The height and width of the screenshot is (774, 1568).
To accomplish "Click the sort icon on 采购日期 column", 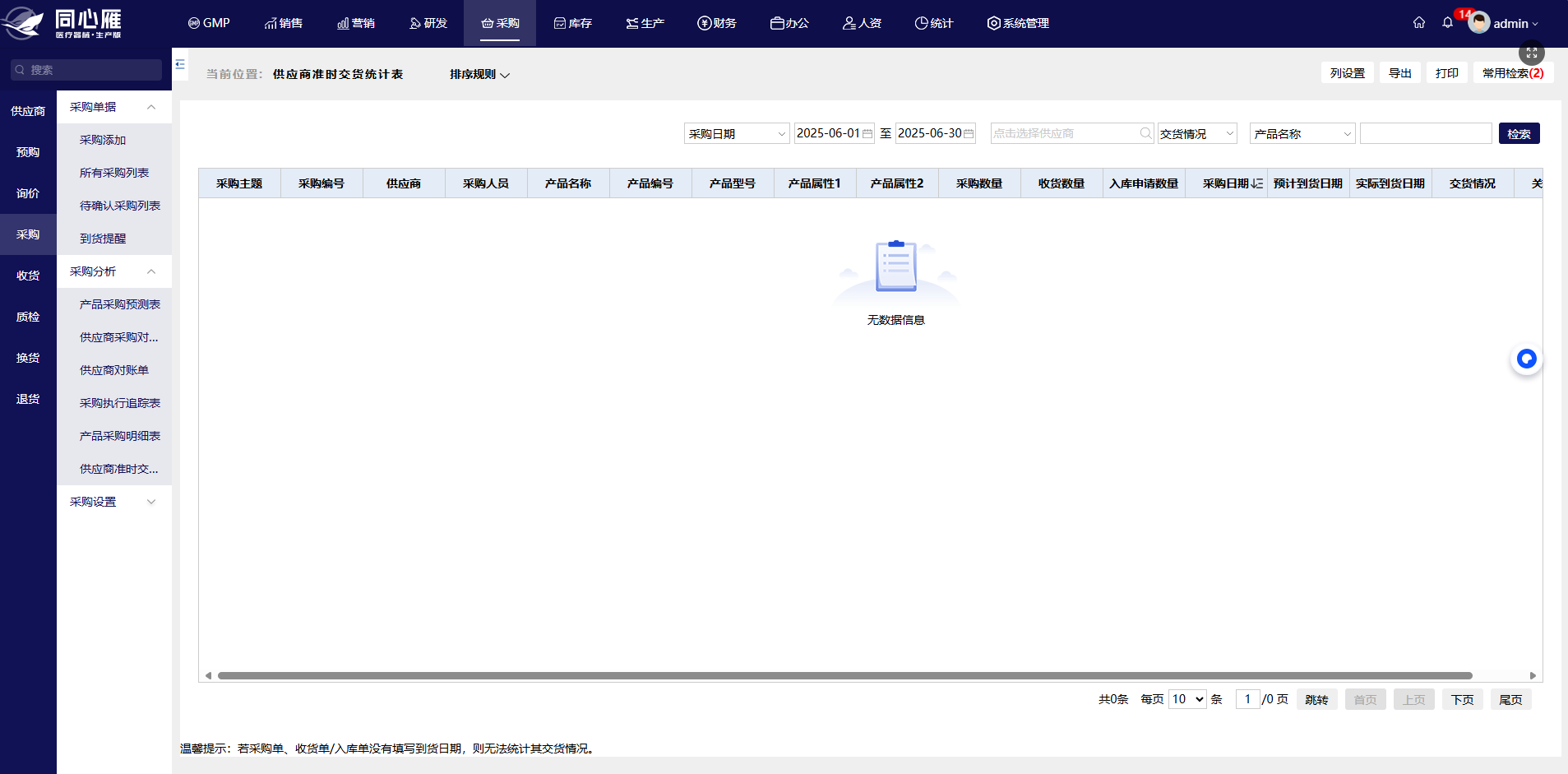I will click(1257, 183).
